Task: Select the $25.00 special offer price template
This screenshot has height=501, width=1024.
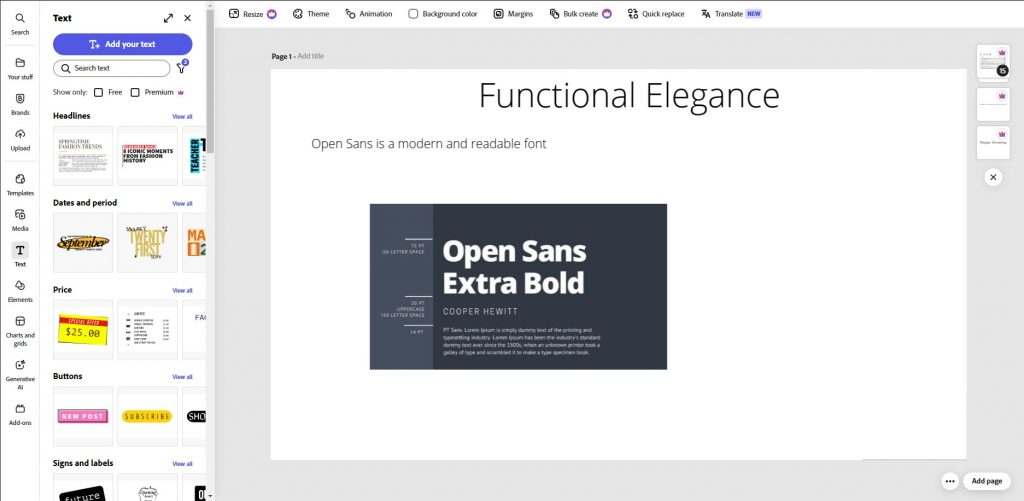Action: [83, 329]
